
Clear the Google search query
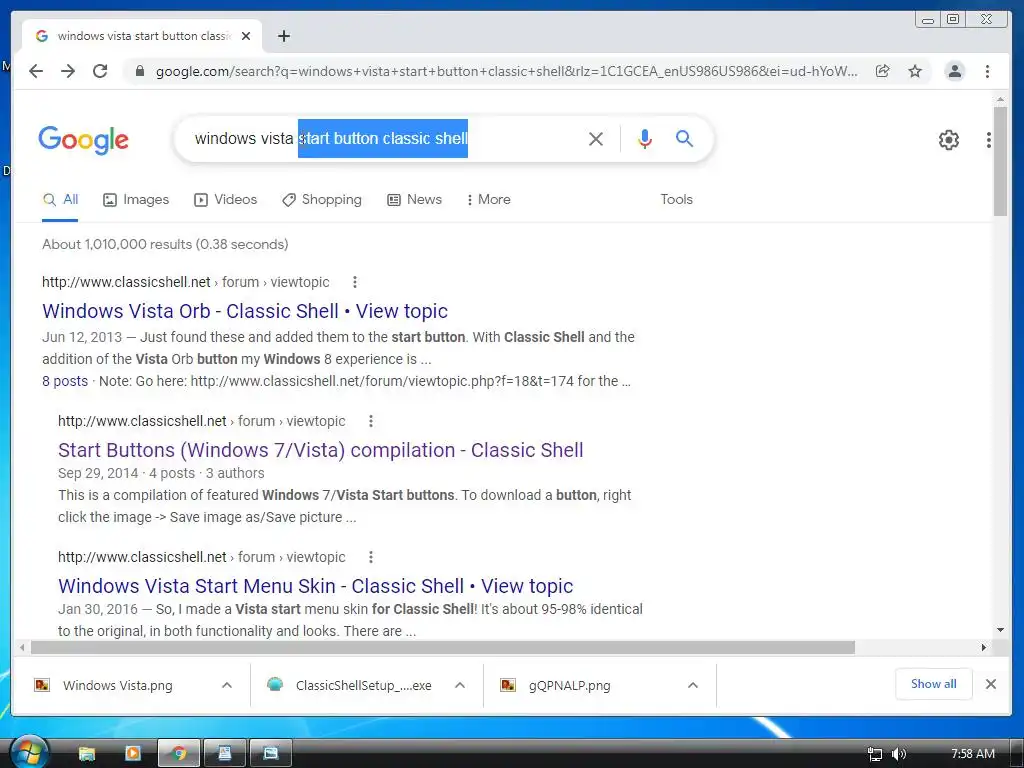pos(596,138)
